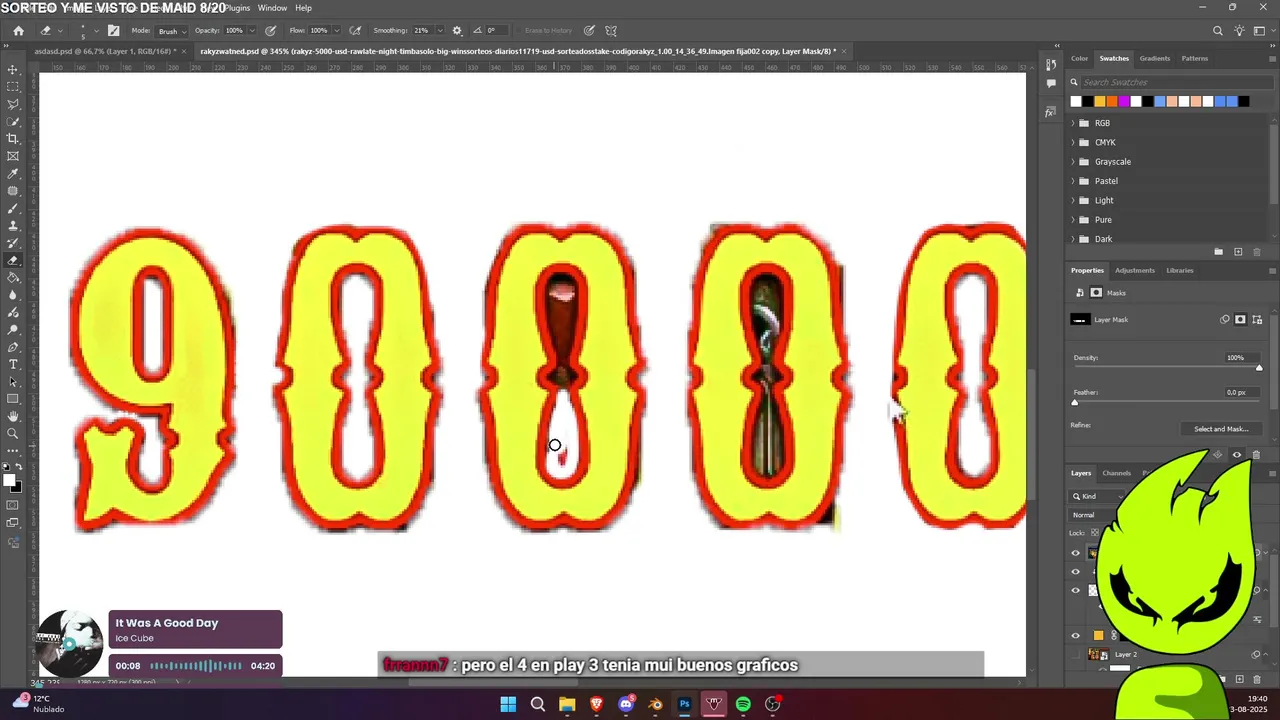Select the Paint Bucket tool

pyautogui.click(x=13, y=278)
